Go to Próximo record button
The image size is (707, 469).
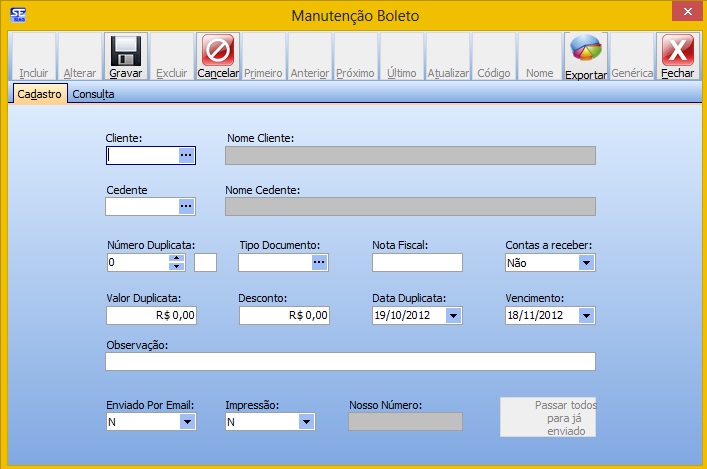[356, 56]
